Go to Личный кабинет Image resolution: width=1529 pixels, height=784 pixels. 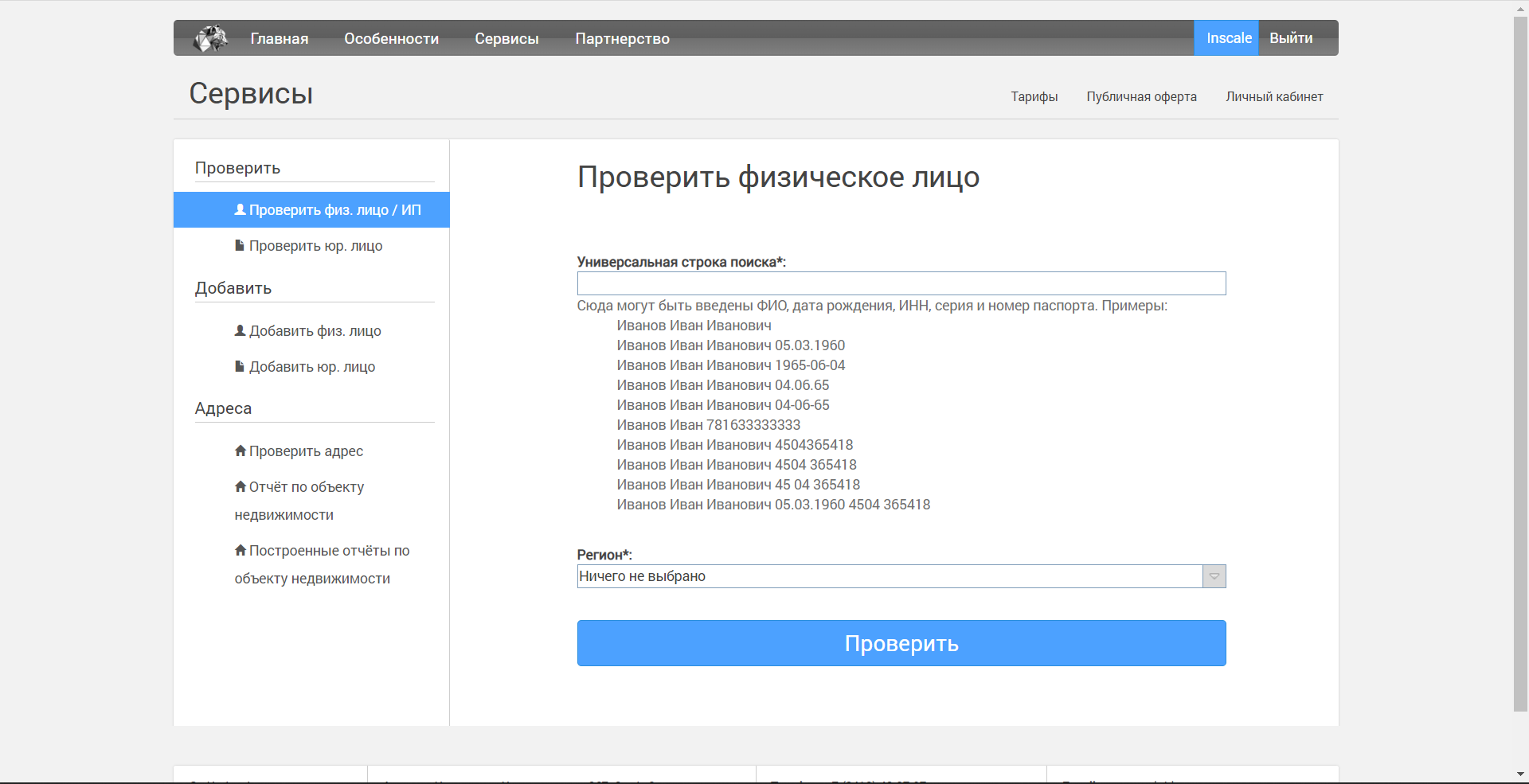(x=1274, y=96)
